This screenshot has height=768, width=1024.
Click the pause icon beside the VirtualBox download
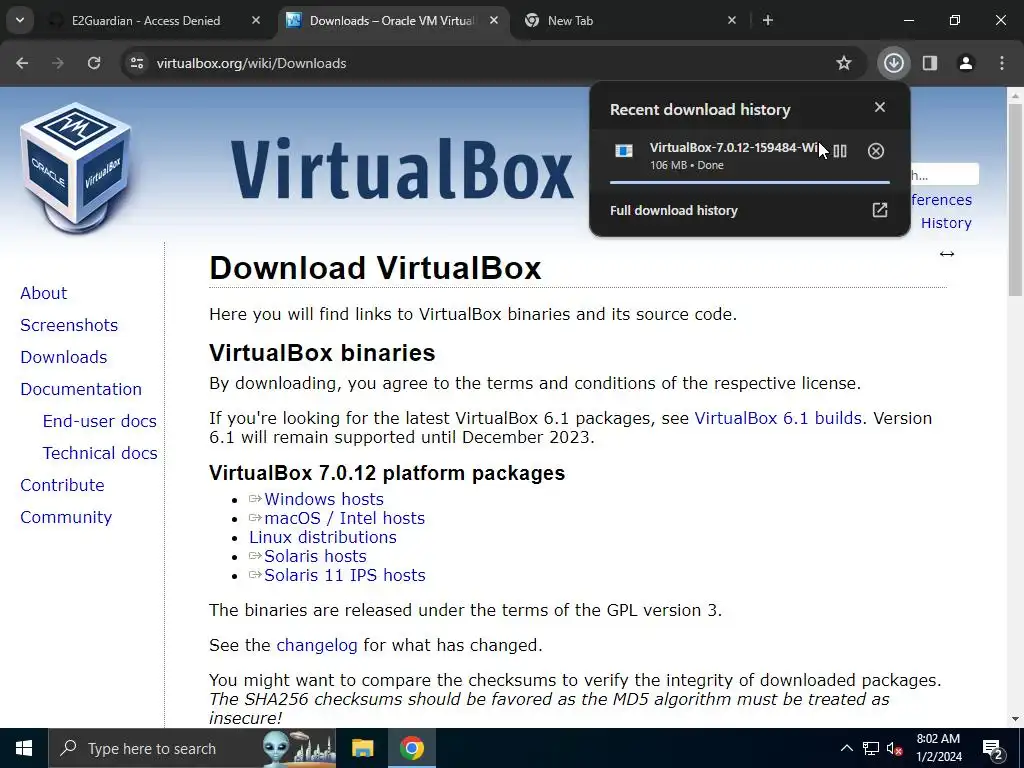click(x=840, y=152)
